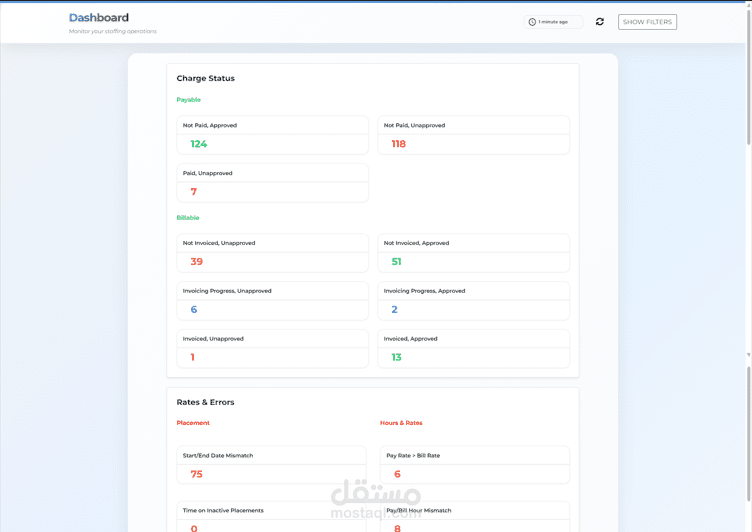
Task: Select 'Not Invoiced, Approved' label
Action: pos(416,243)
